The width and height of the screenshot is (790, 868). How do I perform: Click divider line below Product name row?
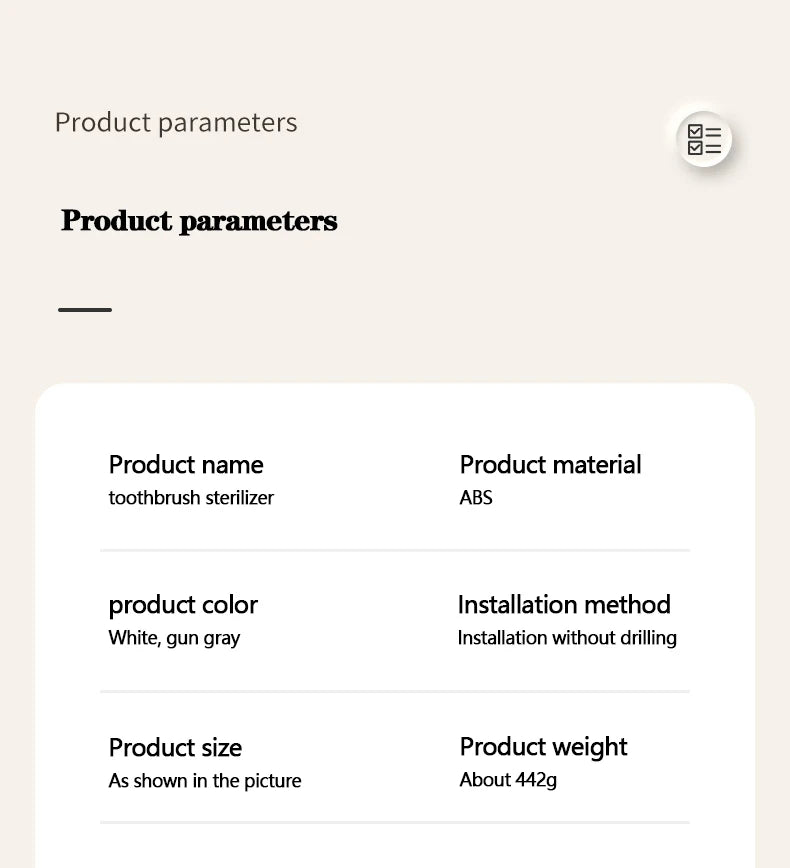tap(395, 550)
